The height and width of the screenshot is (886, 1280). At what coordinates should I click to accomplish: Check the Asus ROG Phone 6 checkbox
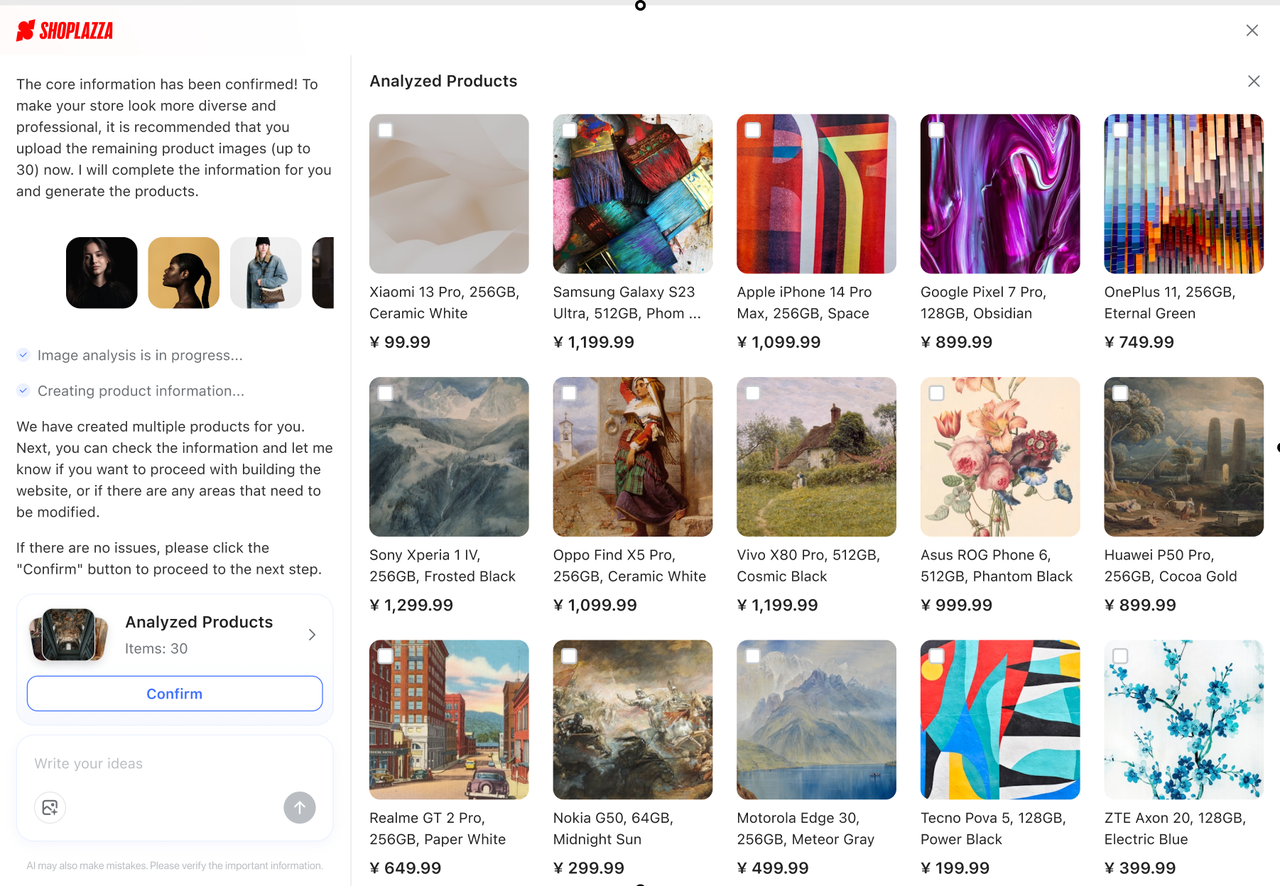(x=937, y=393)
